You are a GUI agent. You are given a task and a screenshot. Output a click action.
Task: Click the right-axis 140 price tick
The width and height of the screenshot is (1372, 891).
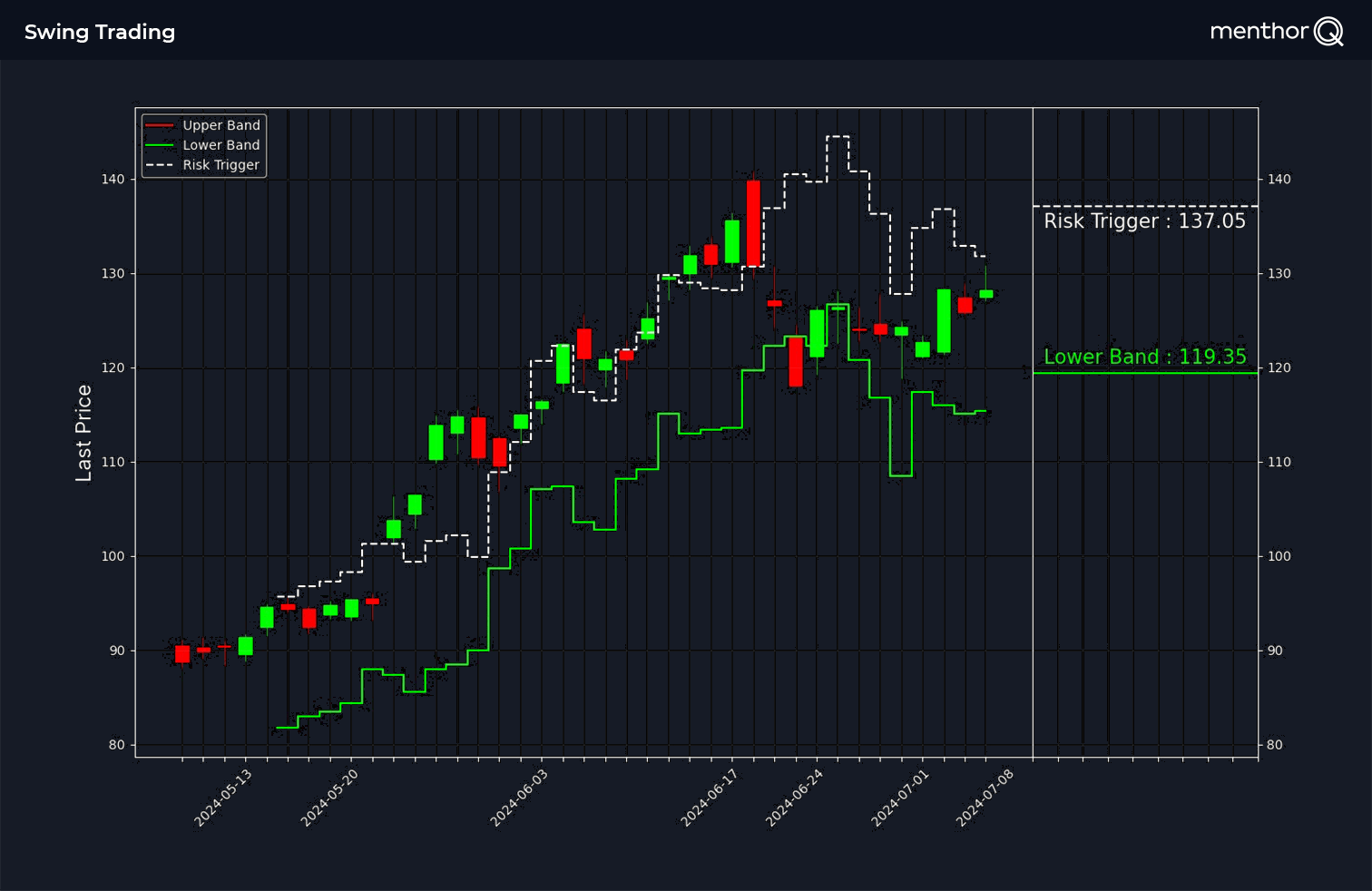pos(1279,180)
